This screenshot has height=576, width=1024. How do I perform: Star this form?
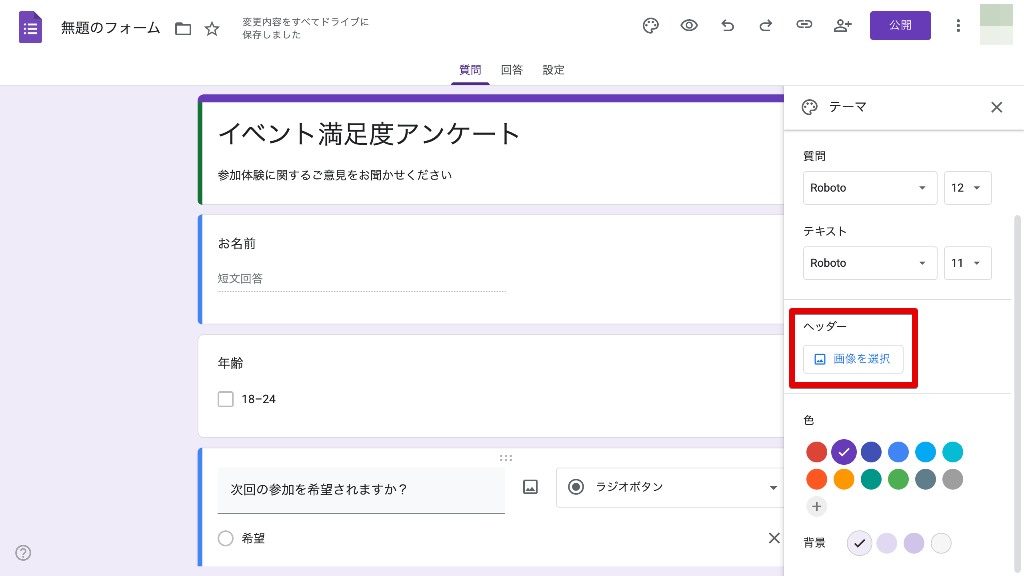[x=212, y=29]
